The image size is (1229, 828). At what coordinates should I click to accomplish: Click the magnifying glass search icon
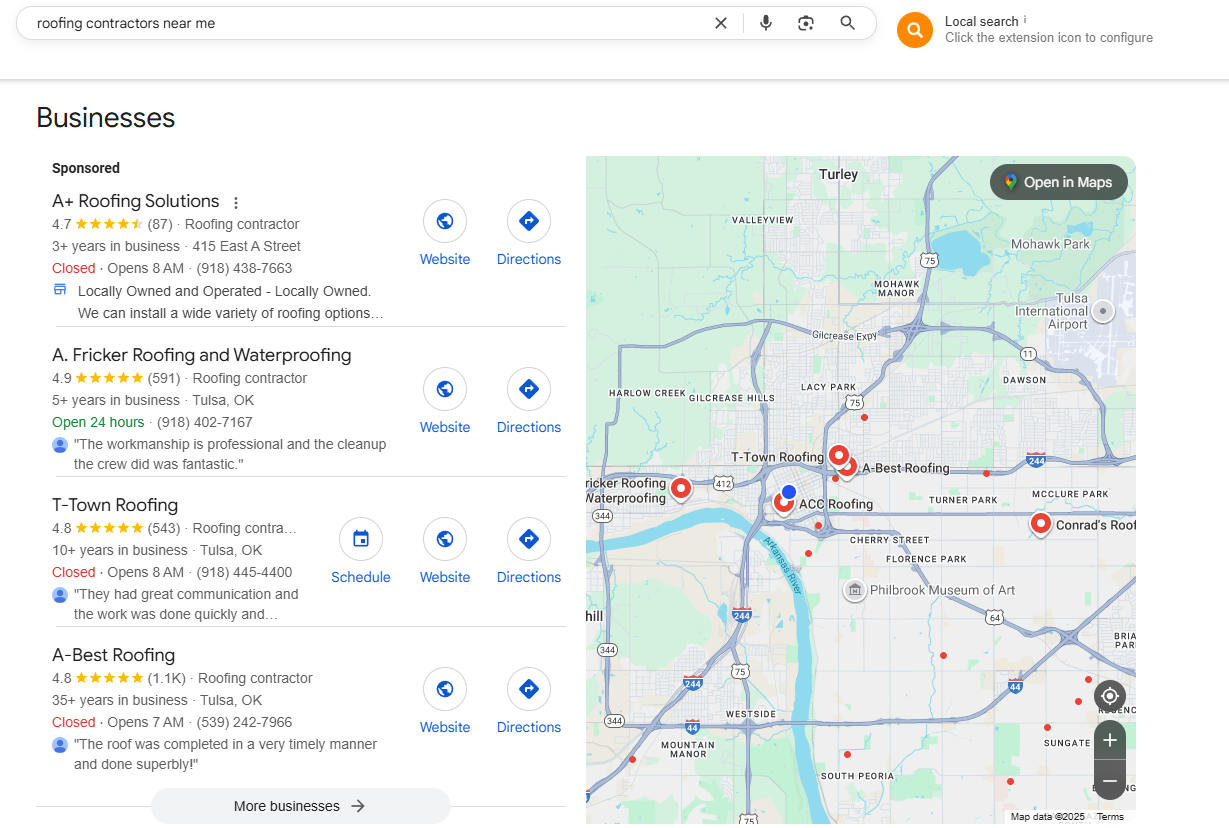coord(848,23)
